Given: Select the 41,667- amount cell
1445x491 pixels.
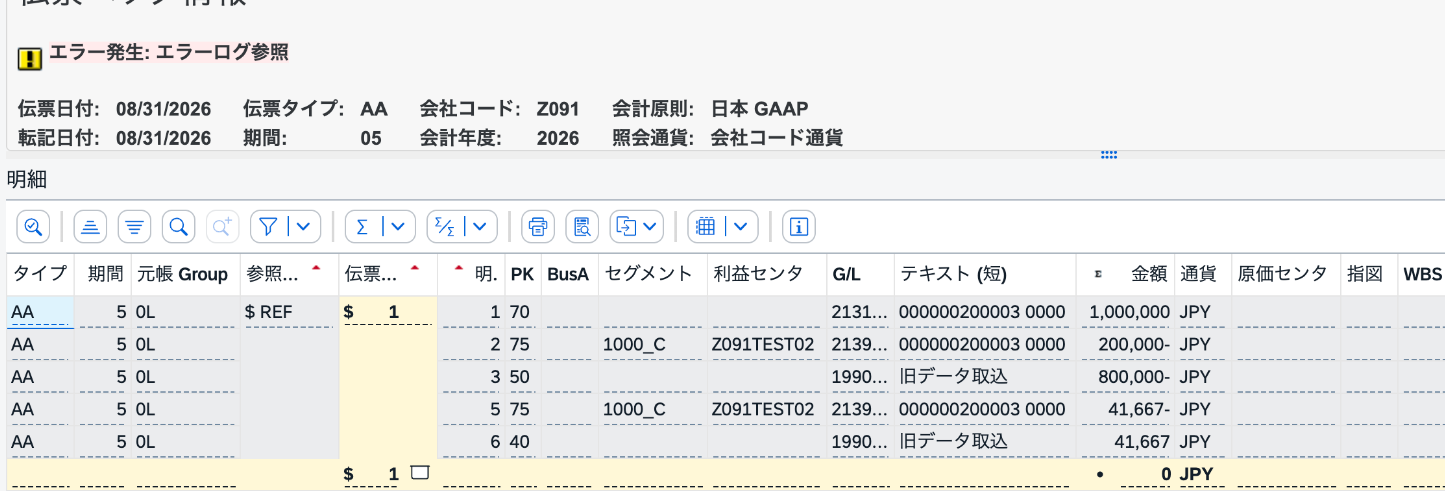Looking at the screenshot, I should click(1125, 409).
